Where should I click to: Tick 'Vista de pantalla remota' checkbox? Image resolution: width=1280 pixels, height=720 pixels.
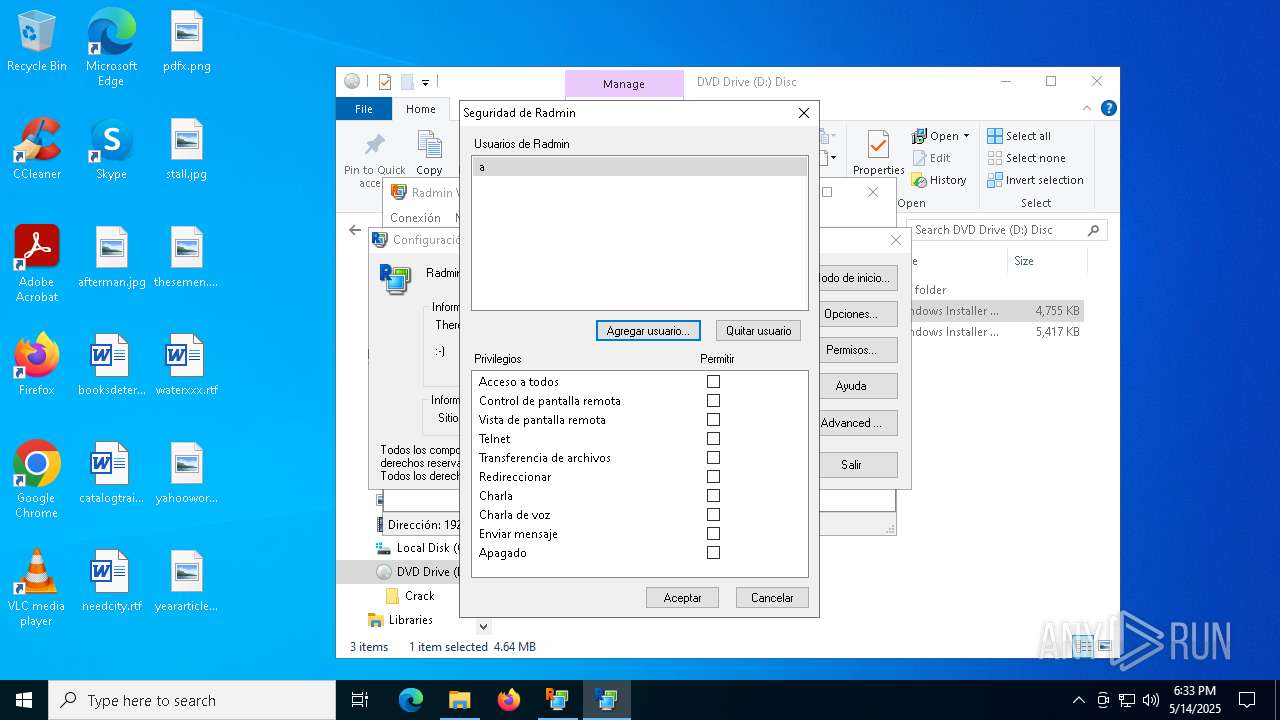tap(713, 420)
